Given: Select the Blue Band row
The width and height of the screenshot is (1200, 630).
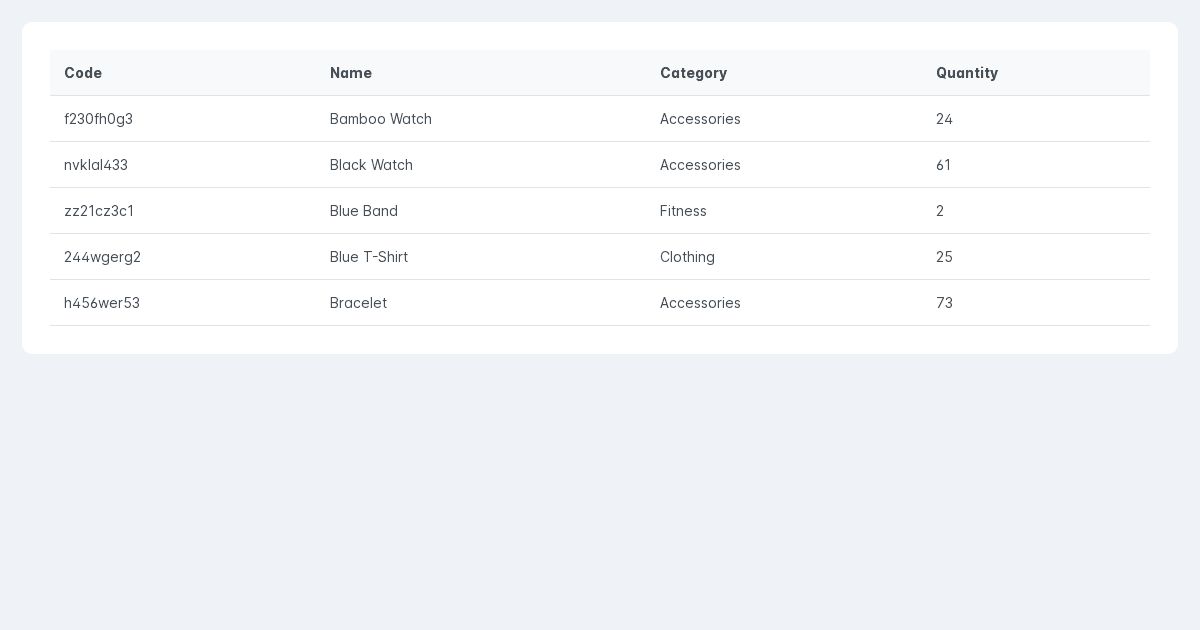Looking at the screenshot, I should [600, 211].
